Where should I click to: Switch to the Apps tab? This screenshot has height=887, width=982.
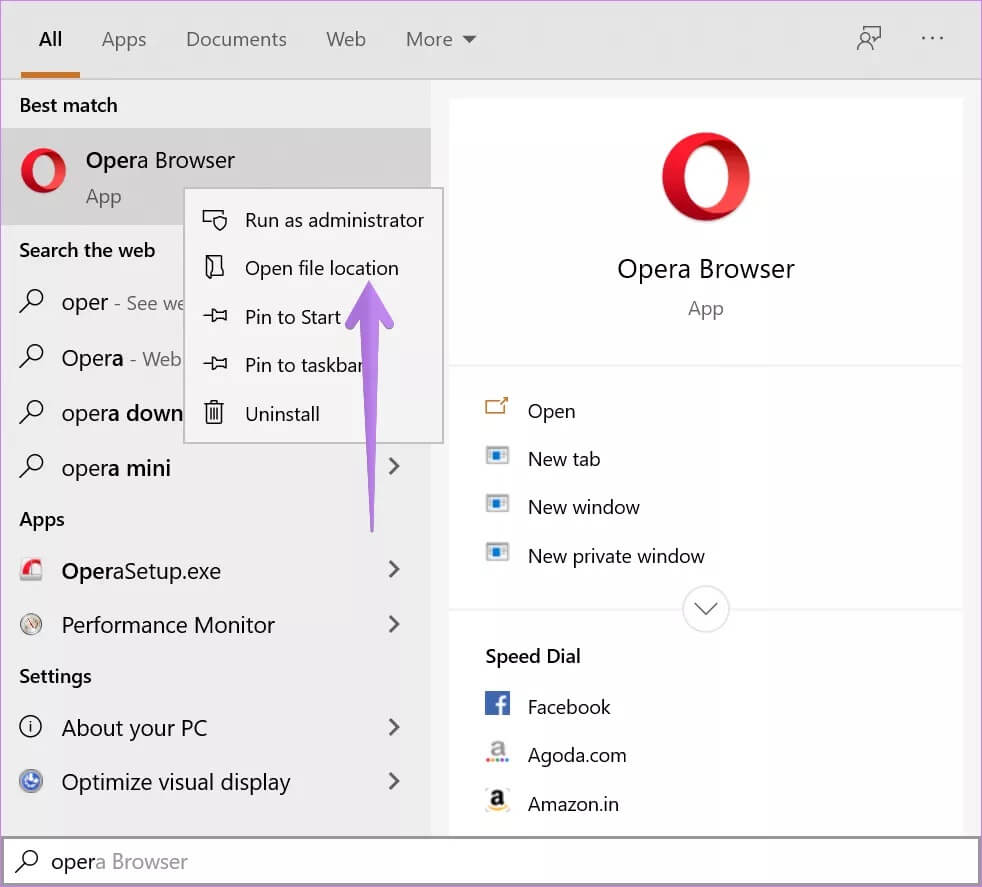click(x=124, y=40)
